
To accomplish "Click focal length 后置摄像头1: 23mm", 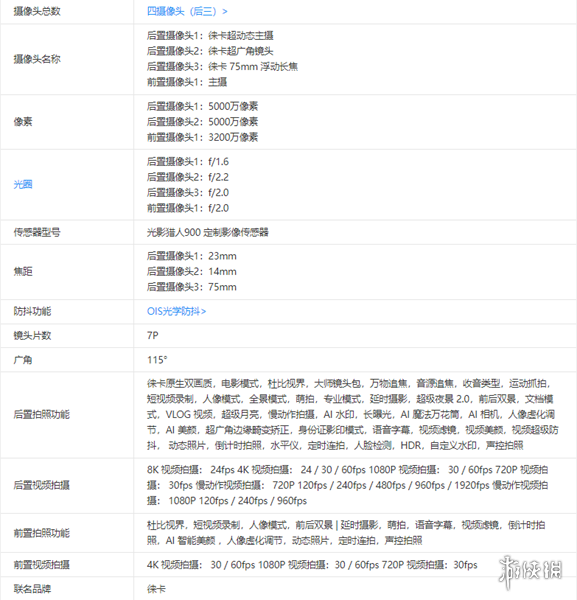I will click(192, 256).
